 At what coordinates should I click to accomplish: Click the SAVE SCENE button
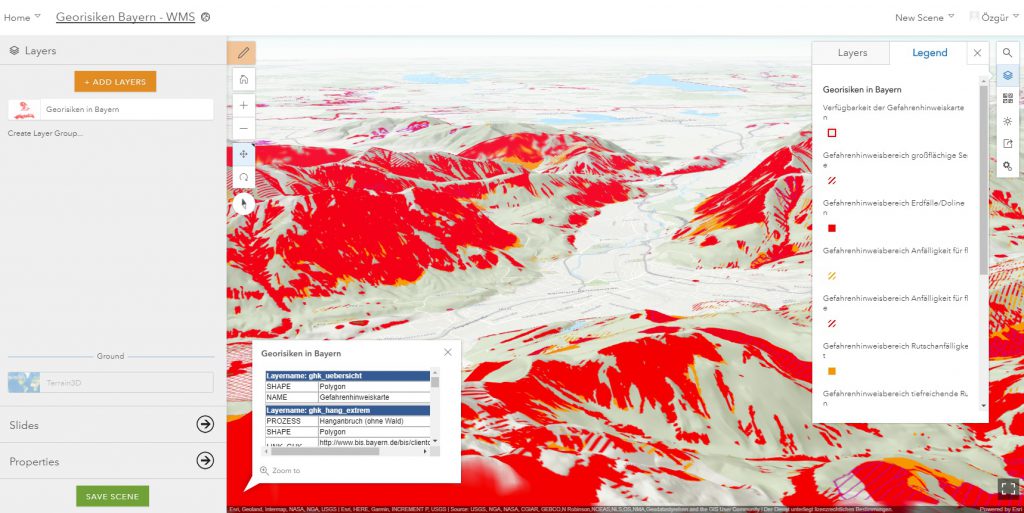pos(112,496)
